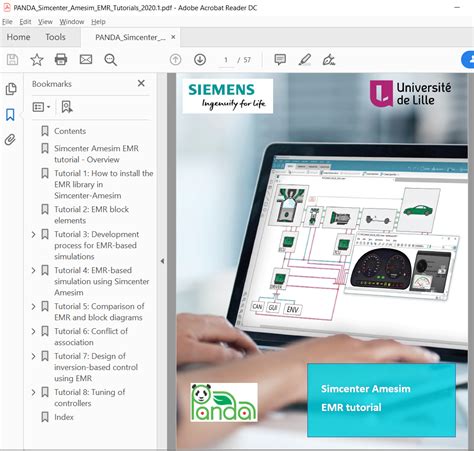Send file by email envelope icon
Viewport: 474px width, 451px height.
pyautogui.click(x=86, y=60)
